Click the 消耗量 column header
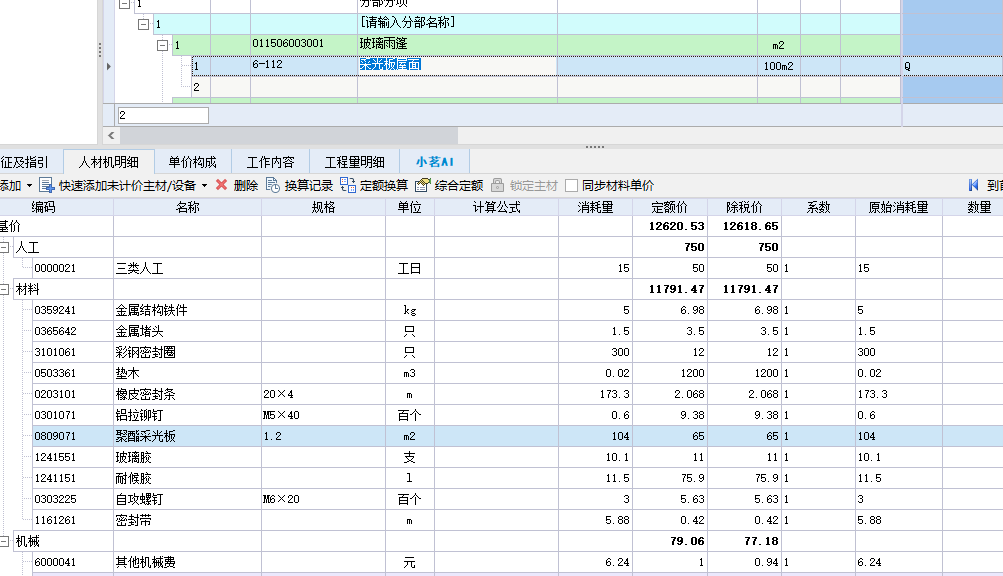1003x576 pixels. click(596, 207)
